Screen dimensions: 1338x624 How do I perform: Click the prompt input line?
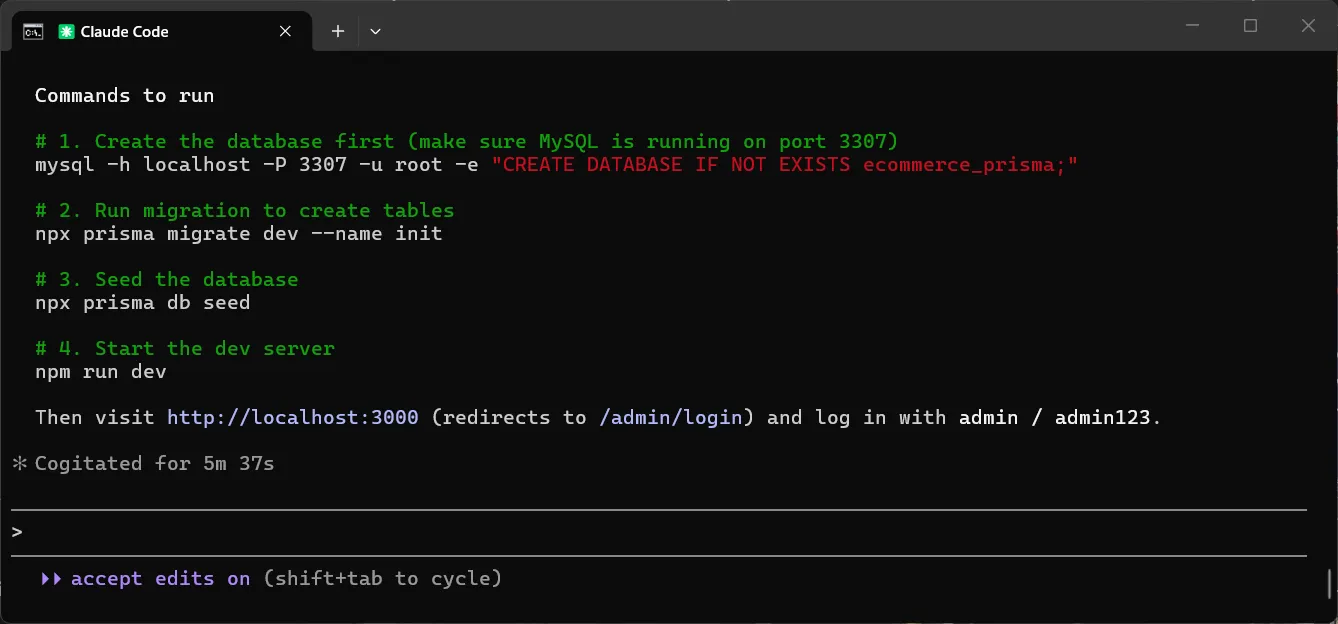[x=659, y=533]
